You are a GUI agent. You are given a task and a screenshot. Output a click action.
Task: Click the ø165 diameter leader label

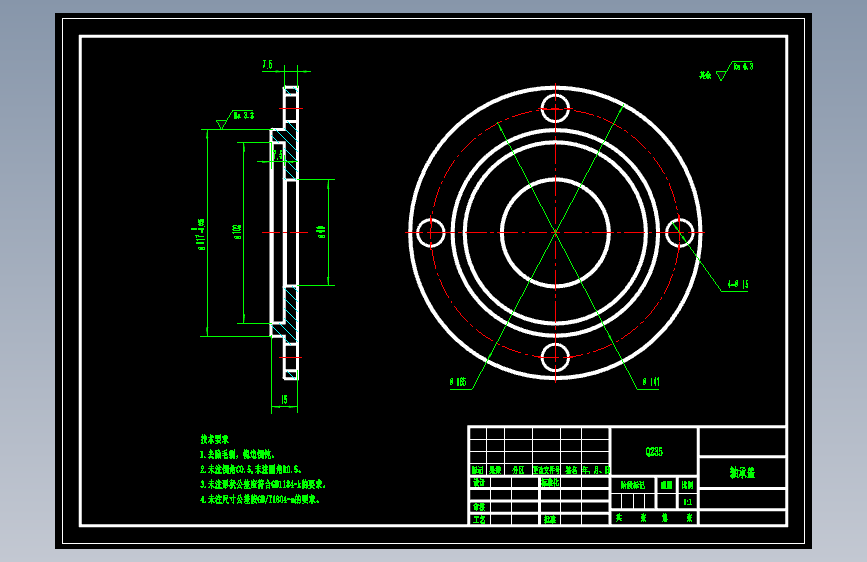click(x=458, y=382)
